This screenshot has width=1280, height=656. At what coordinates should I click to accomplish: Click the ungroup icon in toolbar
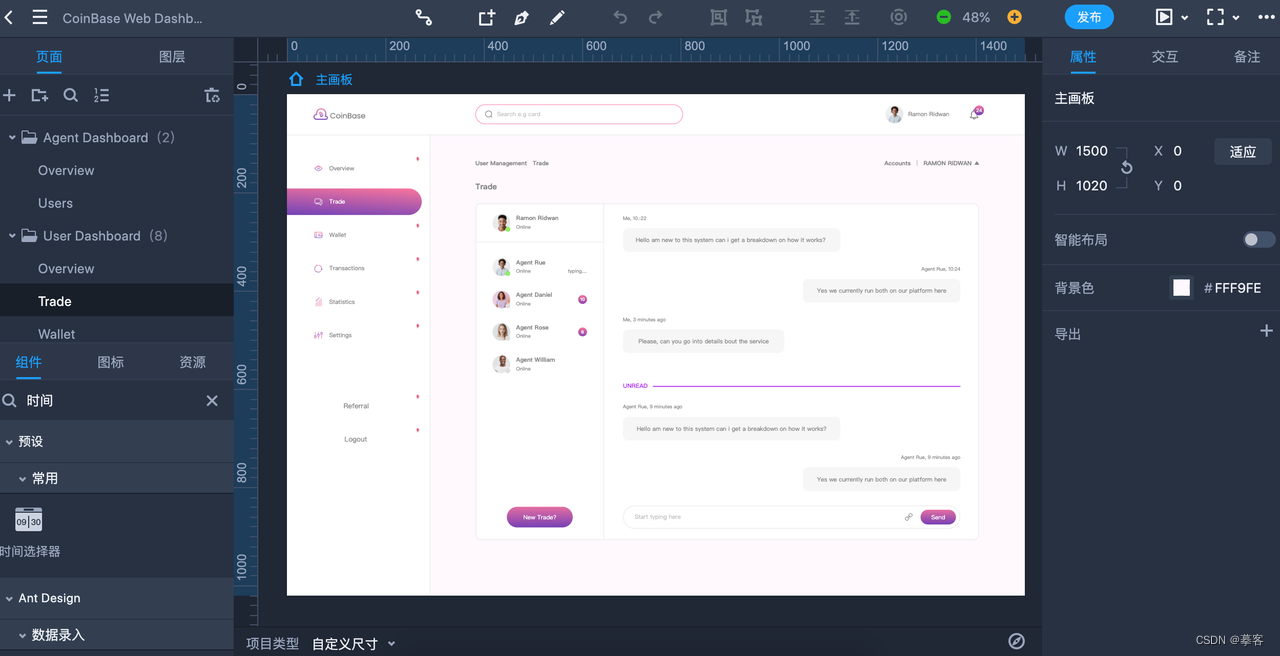pyautogui.click(x=753, y=17)
